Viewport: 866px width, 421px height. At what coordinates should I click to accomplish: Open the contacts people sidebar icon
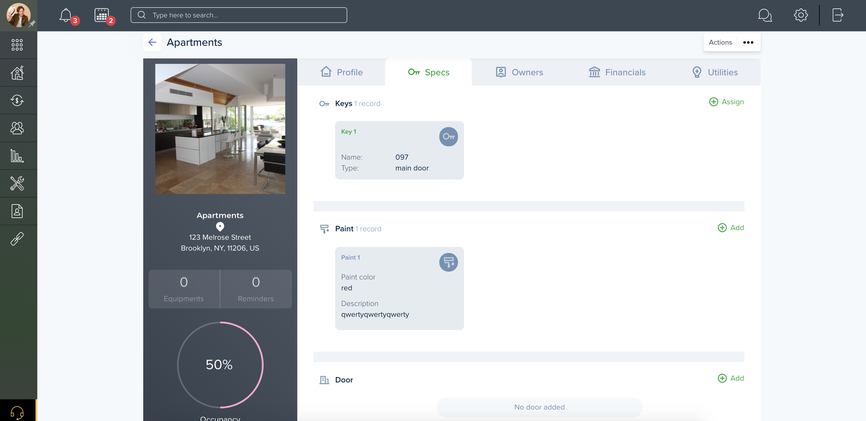pos(17,128)
